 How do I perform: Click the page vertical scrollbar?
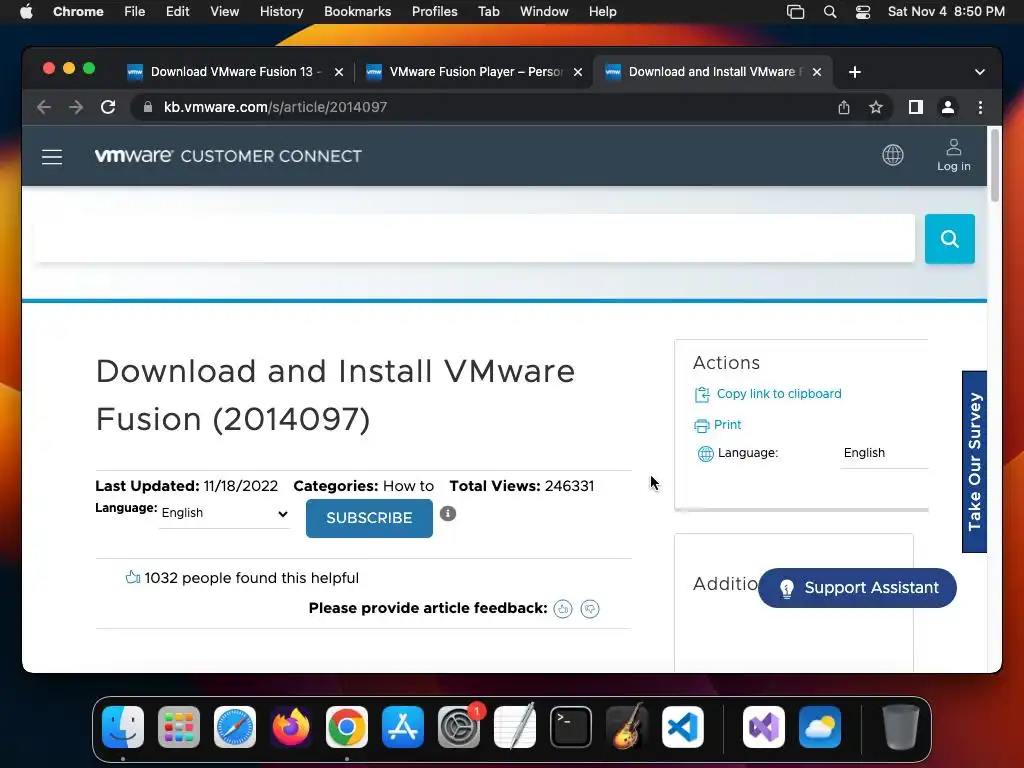[995, 165]
